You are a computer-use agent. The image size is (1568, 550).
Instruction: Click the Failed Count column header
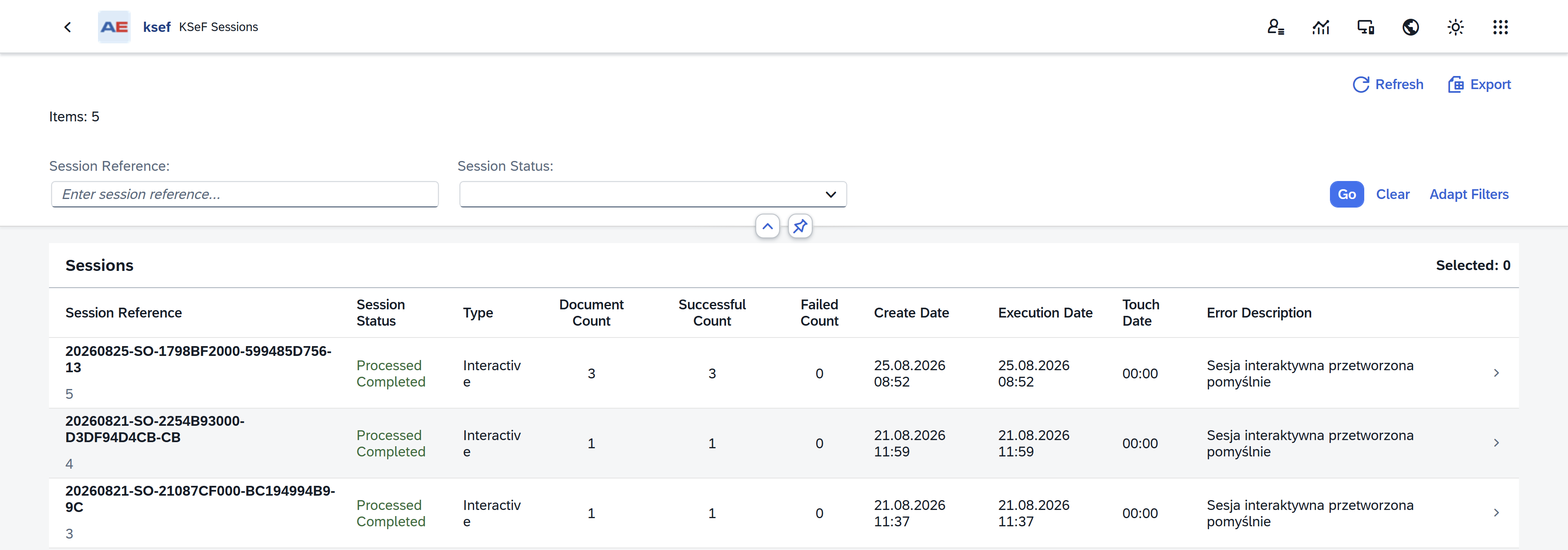click(x=819, y=313)
